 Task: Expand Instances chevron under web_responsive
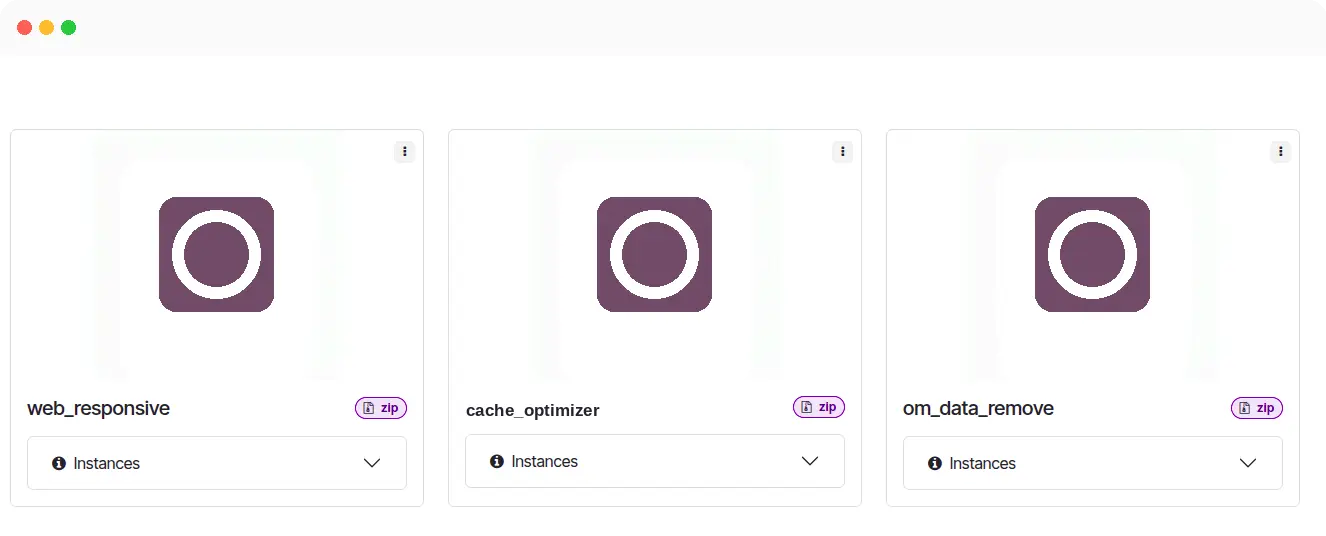click(x=372, y=463)
